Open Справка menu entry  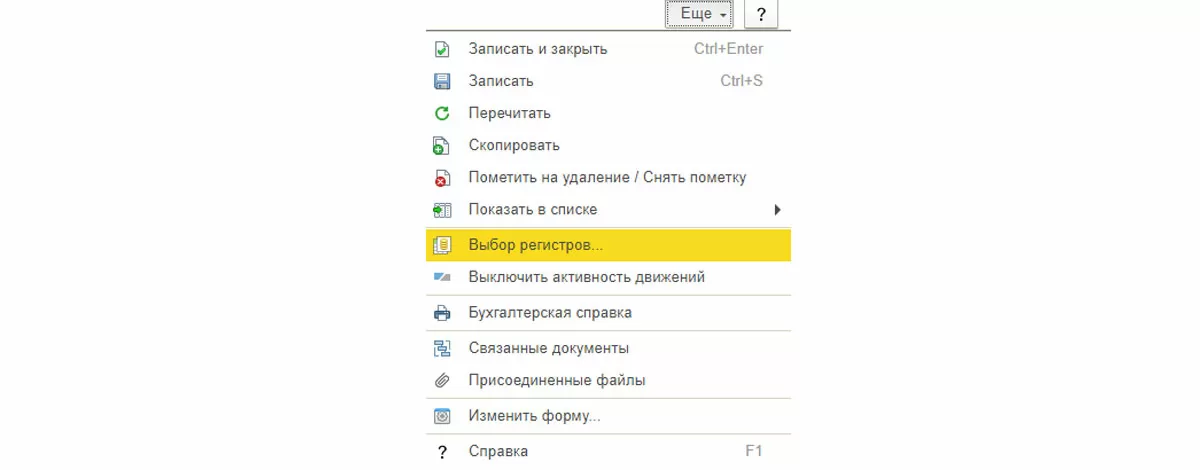click(498, 451)
